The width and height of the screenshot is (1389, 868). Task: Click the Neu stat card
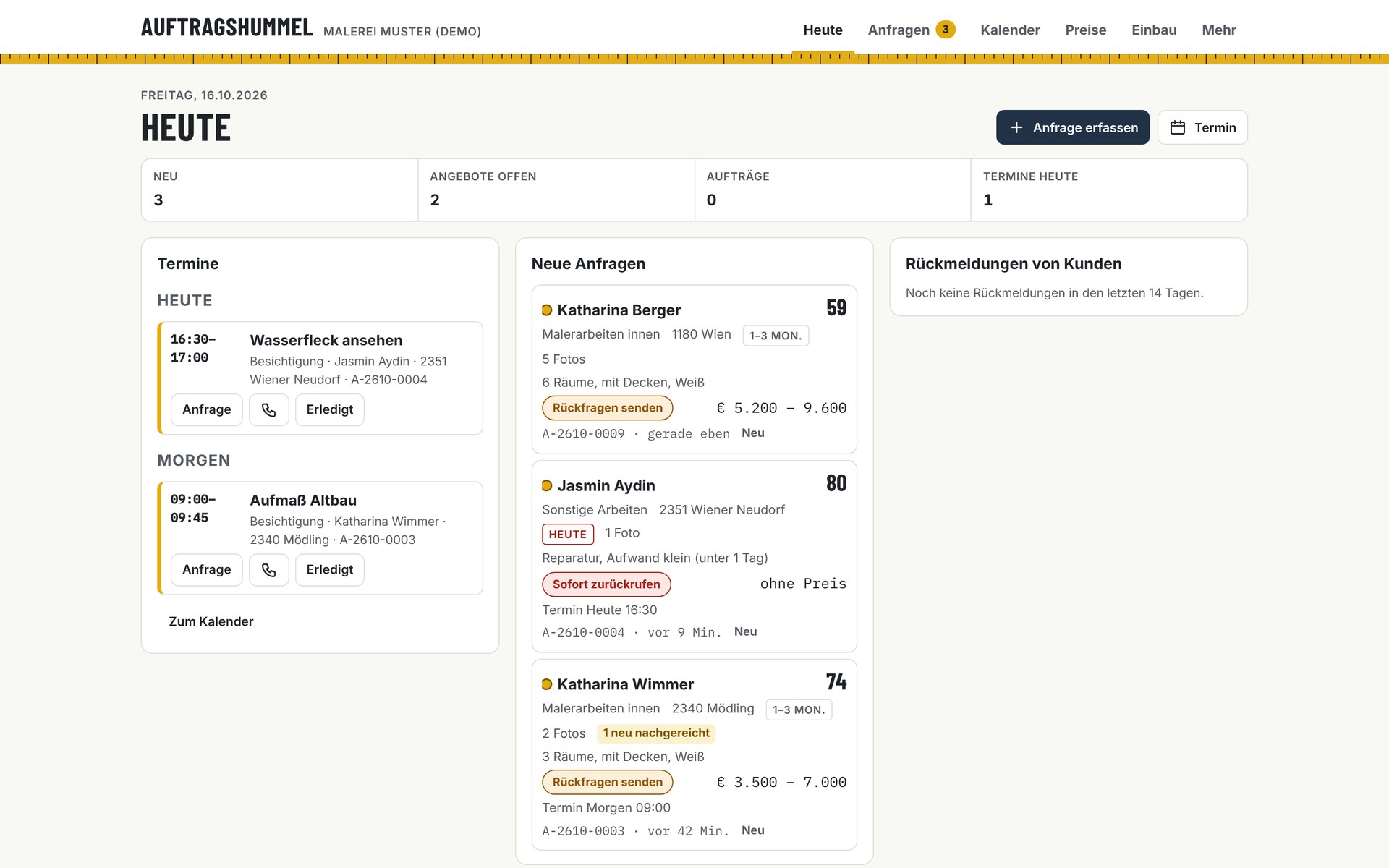coord(279,190)
